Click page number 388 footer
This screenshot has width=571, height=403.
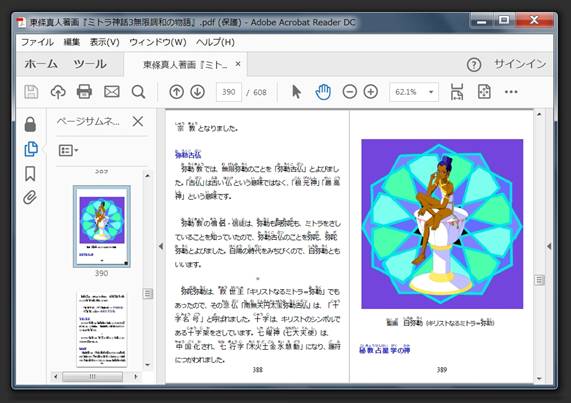[257, 370]
